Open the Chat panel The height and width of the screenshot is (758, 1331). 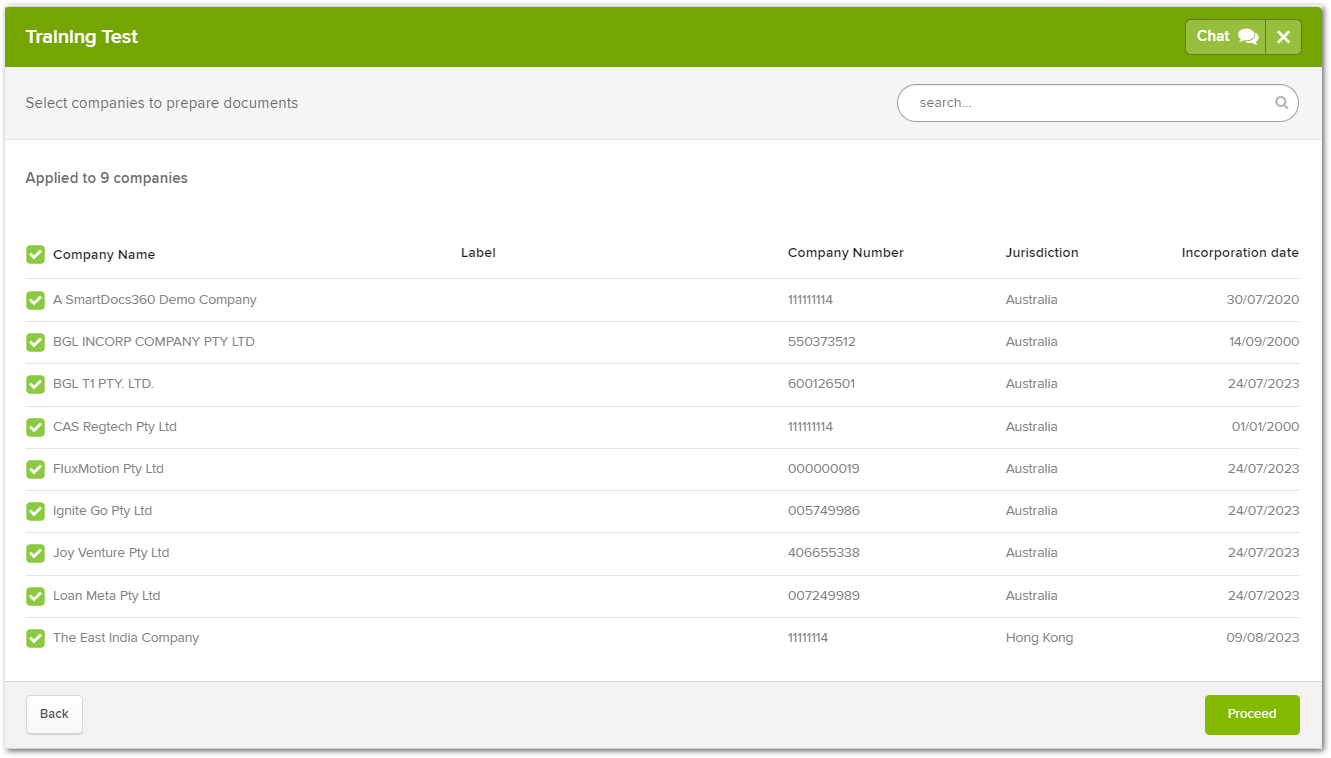click(x=1226, y=37)
